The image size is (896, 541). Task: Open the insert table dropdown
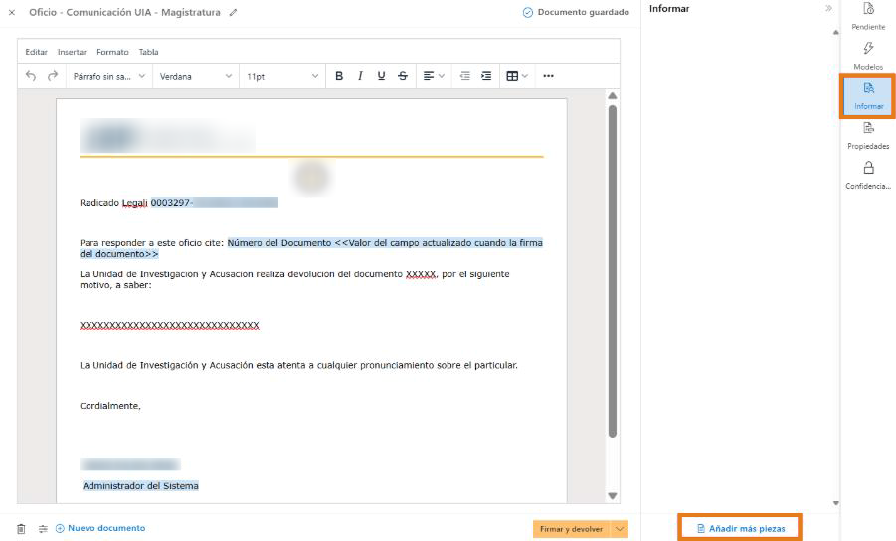517,76
